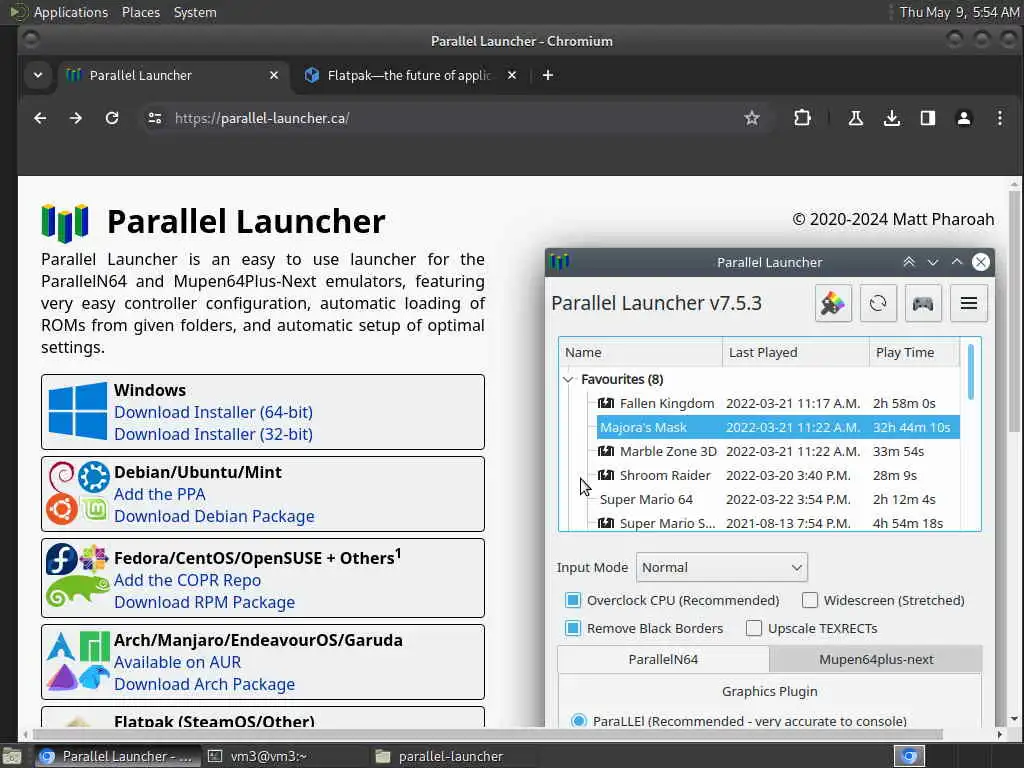The height and width of the screenshot is (768, 1024).
Task: Open parallel-launcher folder from taskbar
Action: (x=451, y=756)
